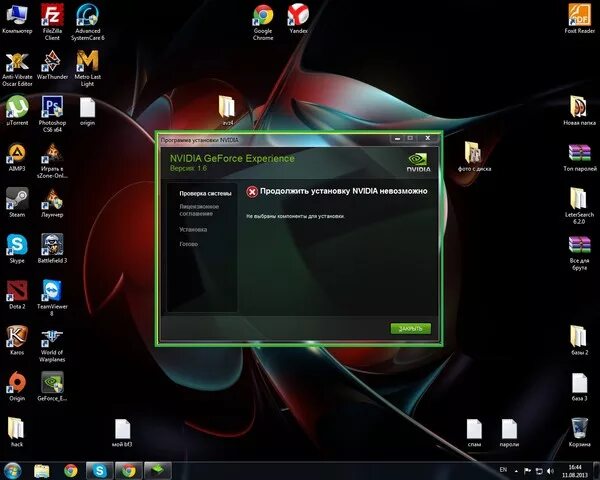Click the red error icon in installer
Viewport: 600px width, 480px height.
252,192
